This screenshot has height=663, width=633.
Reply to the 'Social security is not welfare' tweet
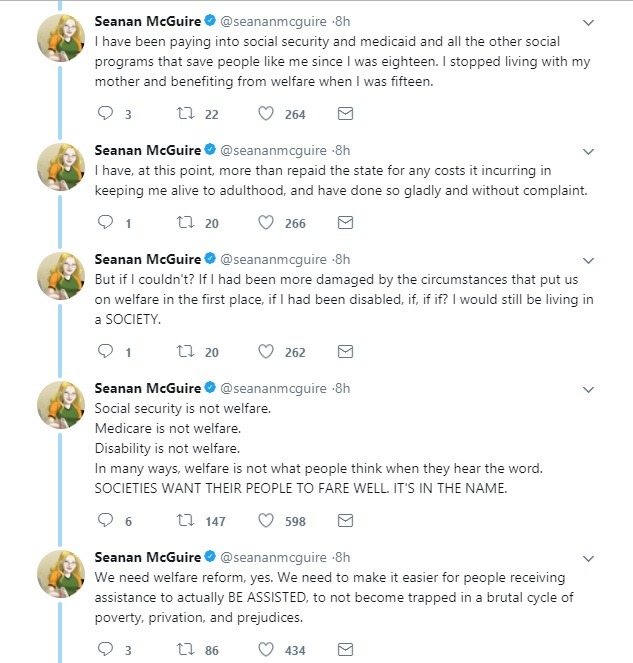(105, 520)
